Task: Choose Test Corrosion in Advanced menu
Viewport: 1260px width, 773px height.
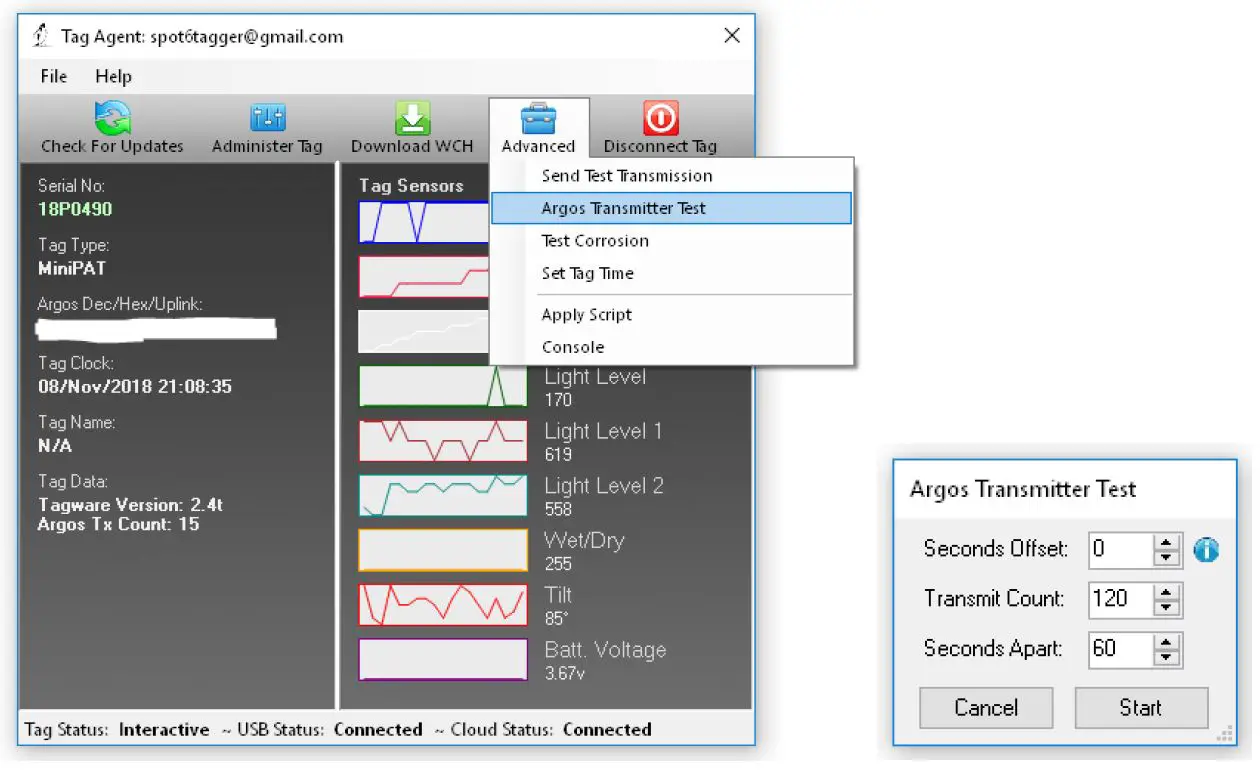Action: 671,241
